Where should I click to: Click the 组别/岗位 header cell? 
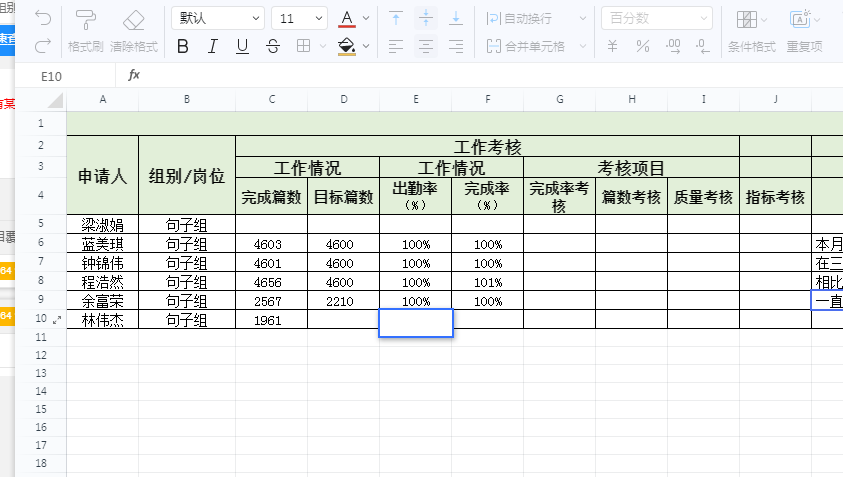tap(187, 175)
